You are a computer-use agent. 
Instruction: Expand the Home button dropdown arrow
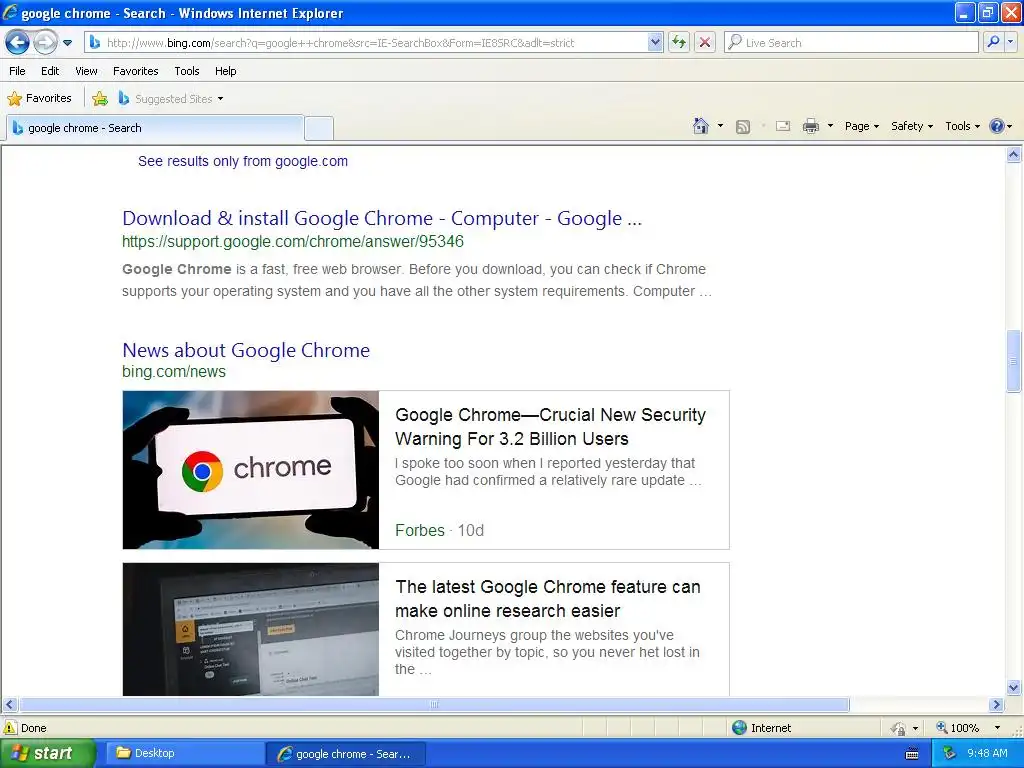(x=720, y=126)
